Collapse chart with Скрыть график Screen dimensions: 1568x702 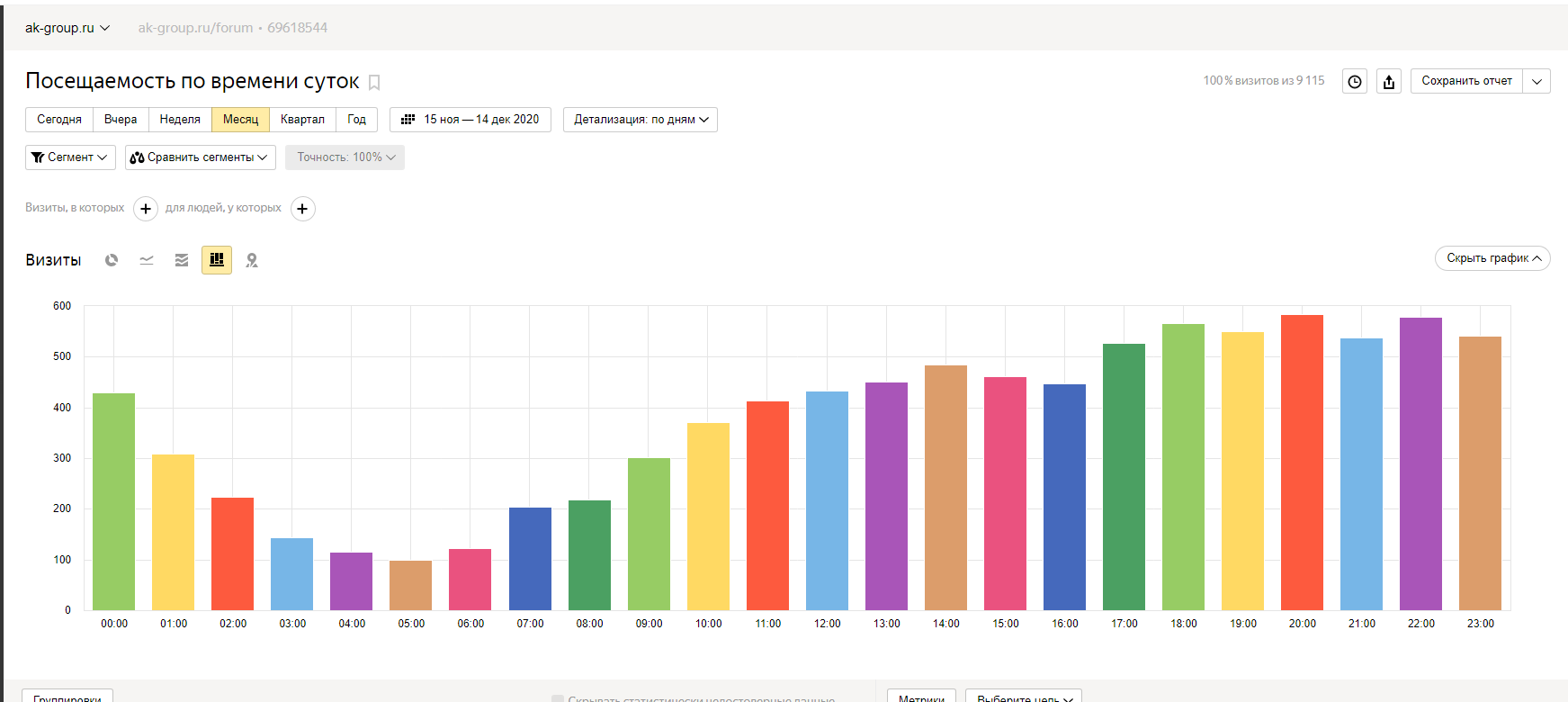[1492, 258]
